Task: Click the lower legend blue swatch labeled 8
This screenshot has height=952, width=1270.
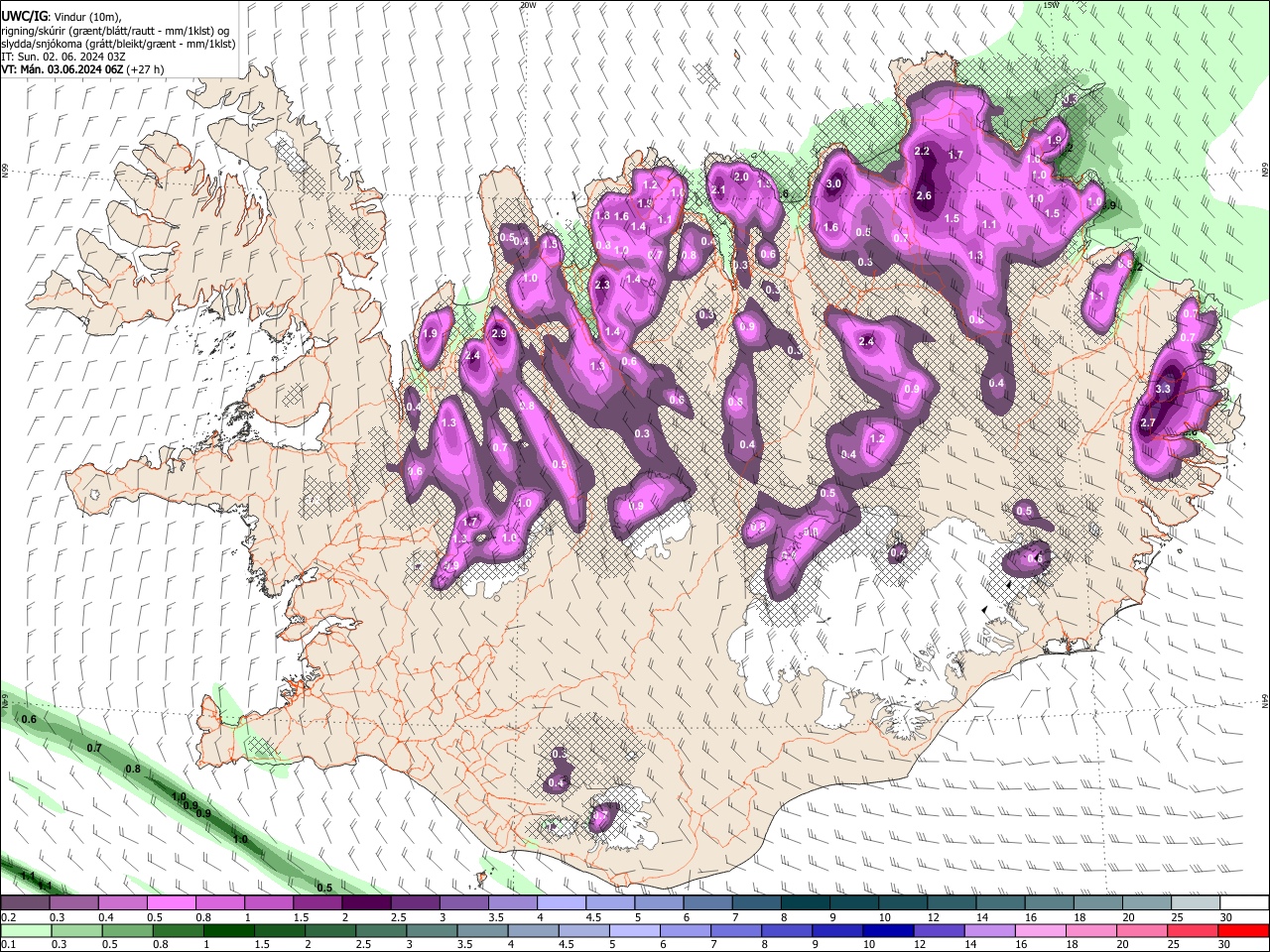Action: [788, 930]
